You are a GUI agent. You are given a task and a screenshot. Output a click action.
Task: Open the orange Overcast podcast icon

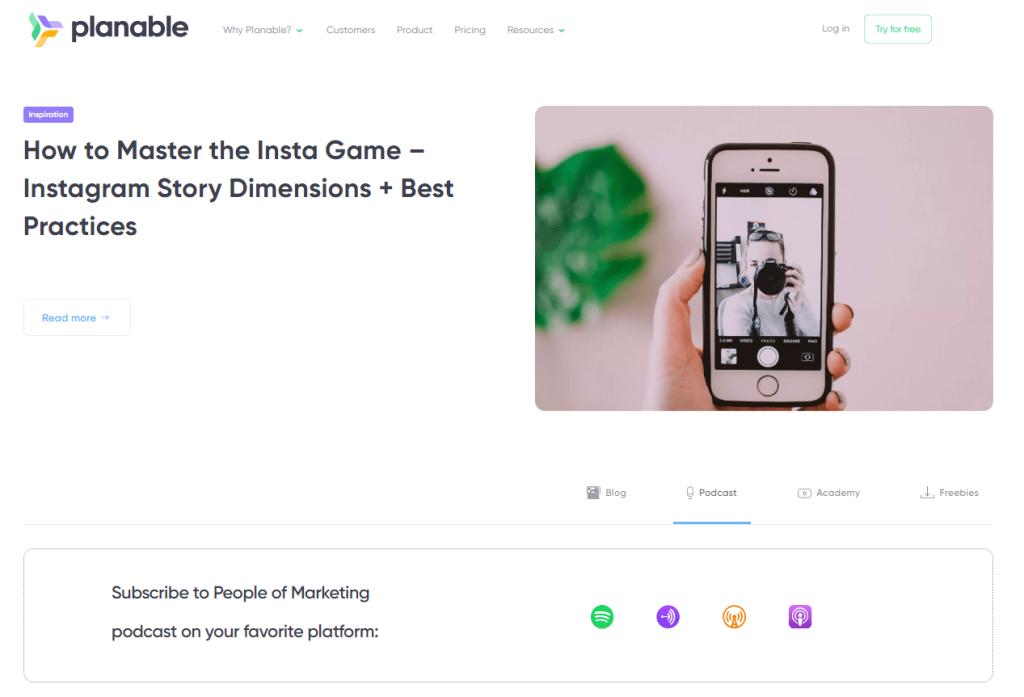(x=734, y=617)
